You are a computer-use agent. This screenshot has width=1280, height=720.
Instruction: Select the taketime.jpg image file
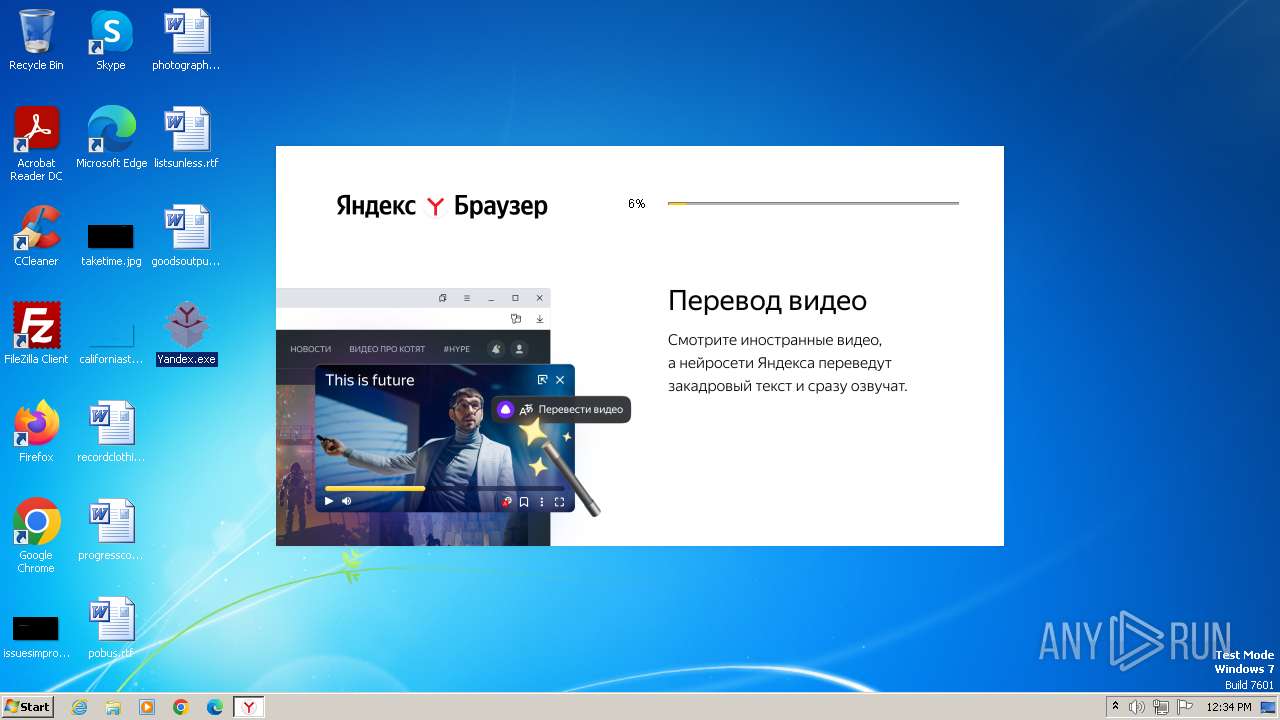coord(111,245)
